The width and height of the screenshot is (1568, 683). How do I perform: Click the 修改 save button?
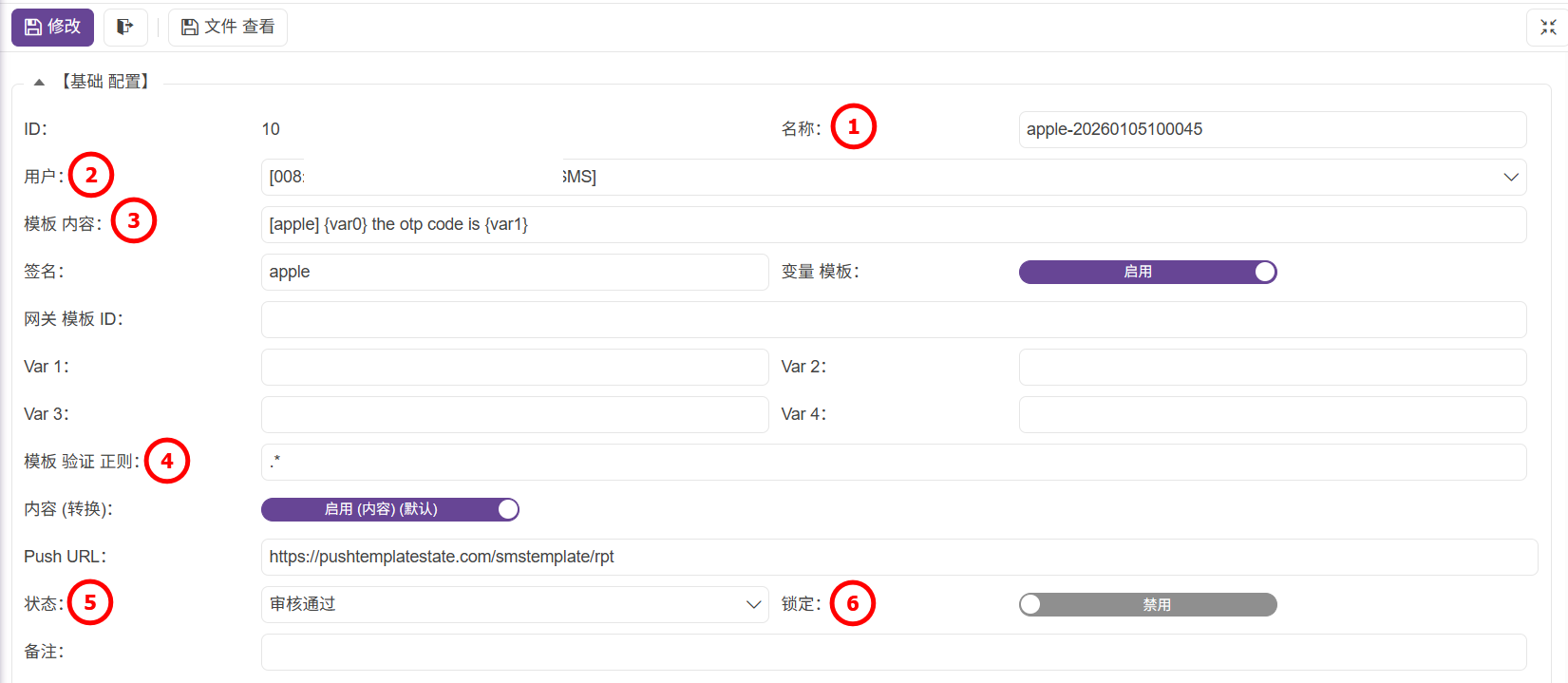[52, 27]
